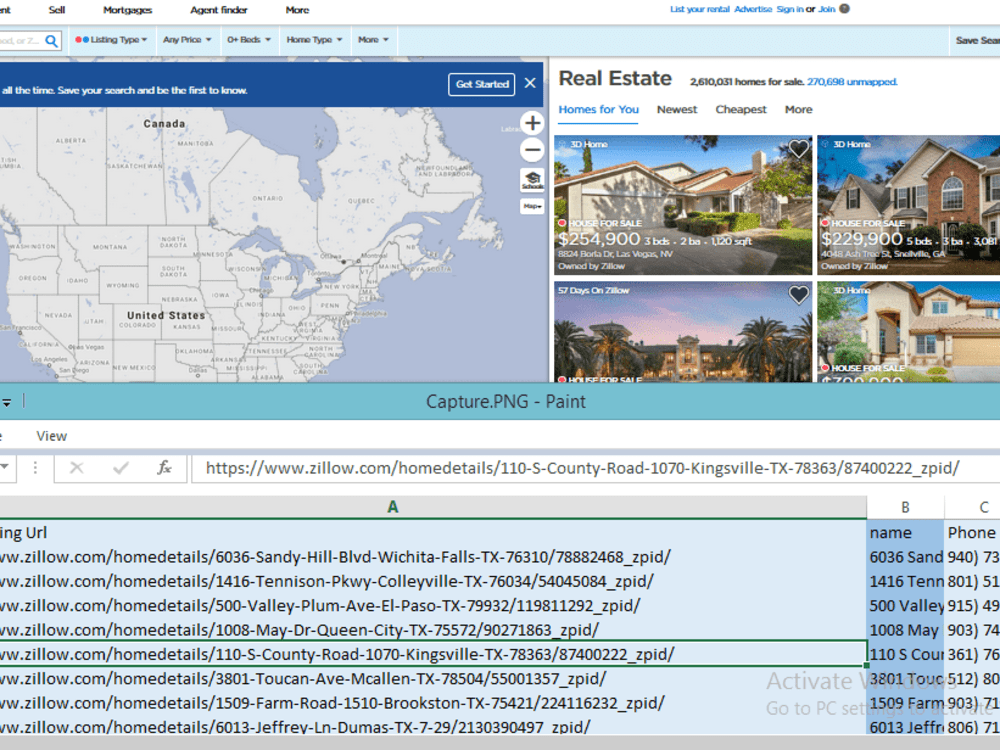The image size is (1000, 750).
Task: Open the More sort options tab
Action: [x=798, y=110]
